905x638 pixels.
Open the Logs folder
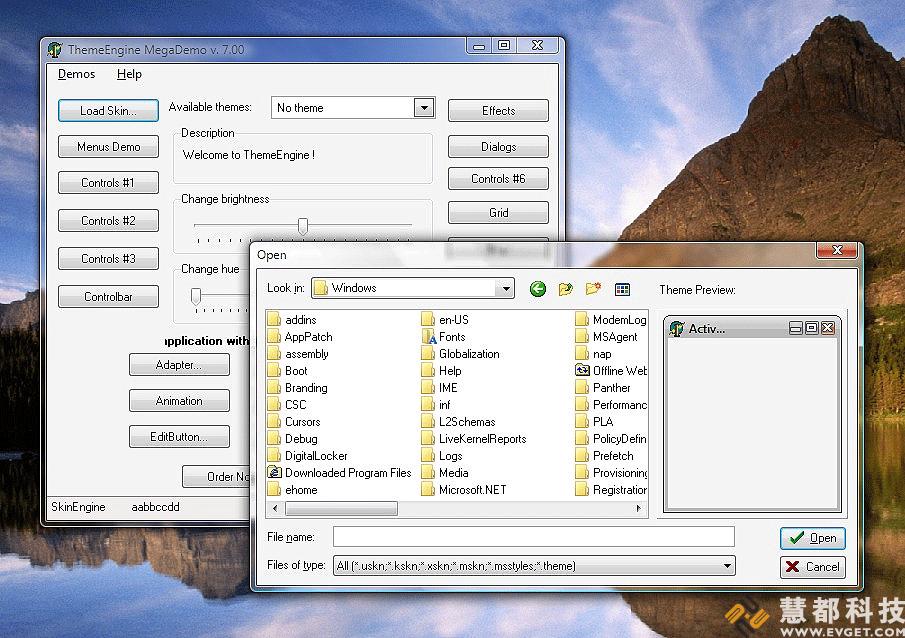(x=442, y=456)
